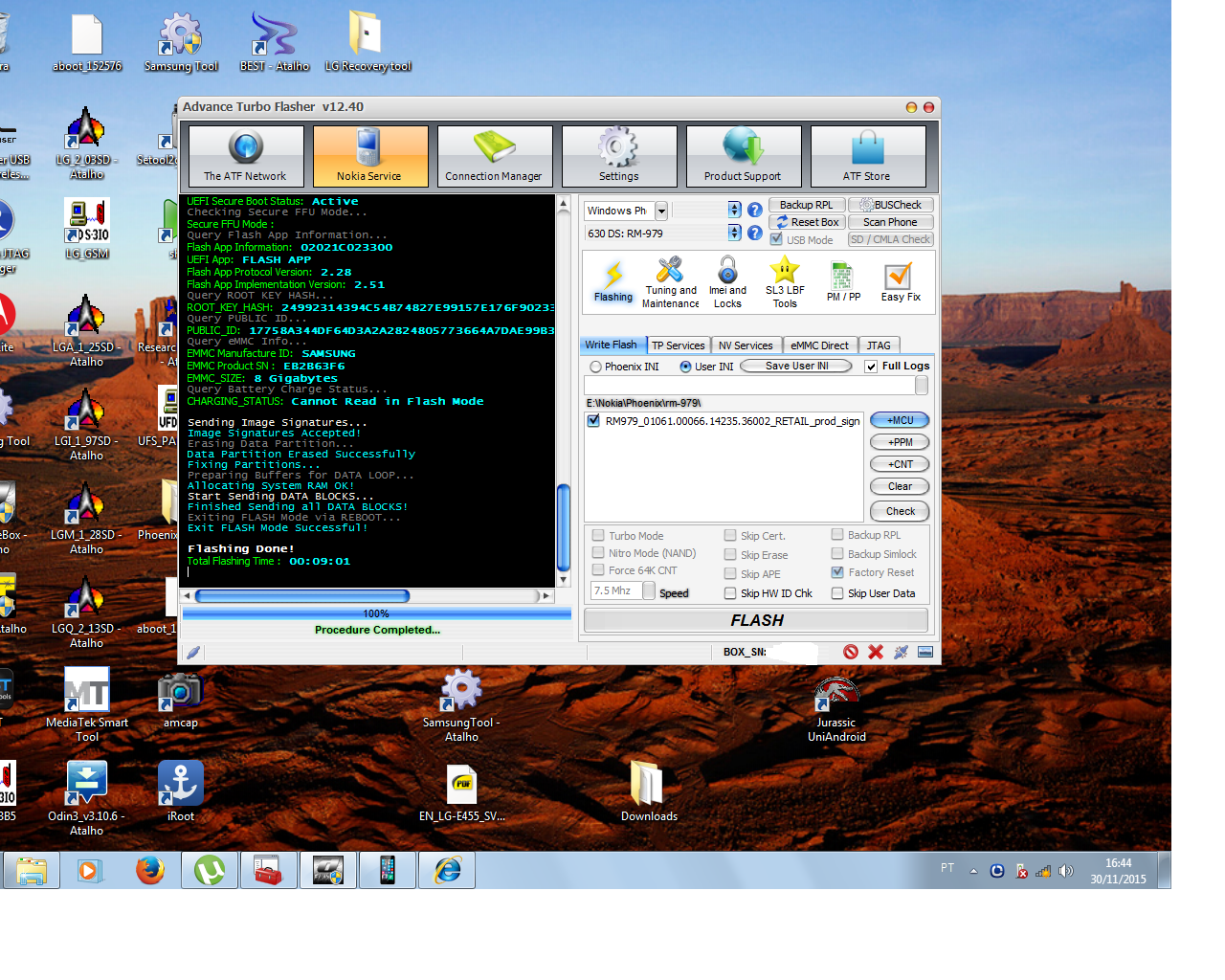Open Jurassic UniAndroid desktop icon
This screenshot has height=980, width=1225.
pyautogui.click(x=836, y=708)
